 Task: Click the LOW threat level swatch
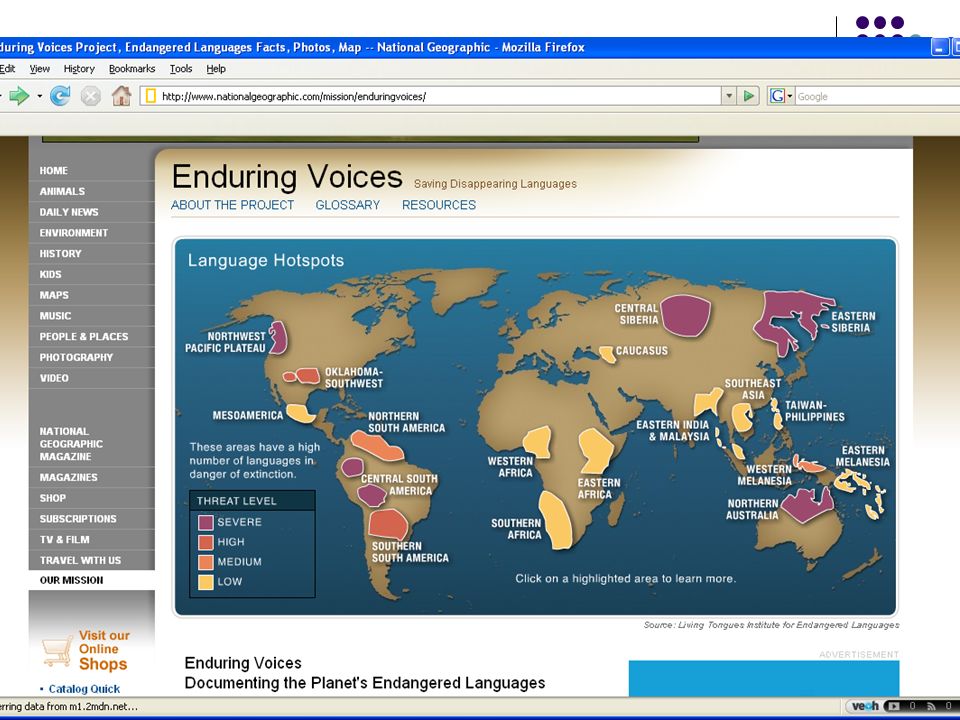click(206, 582)
